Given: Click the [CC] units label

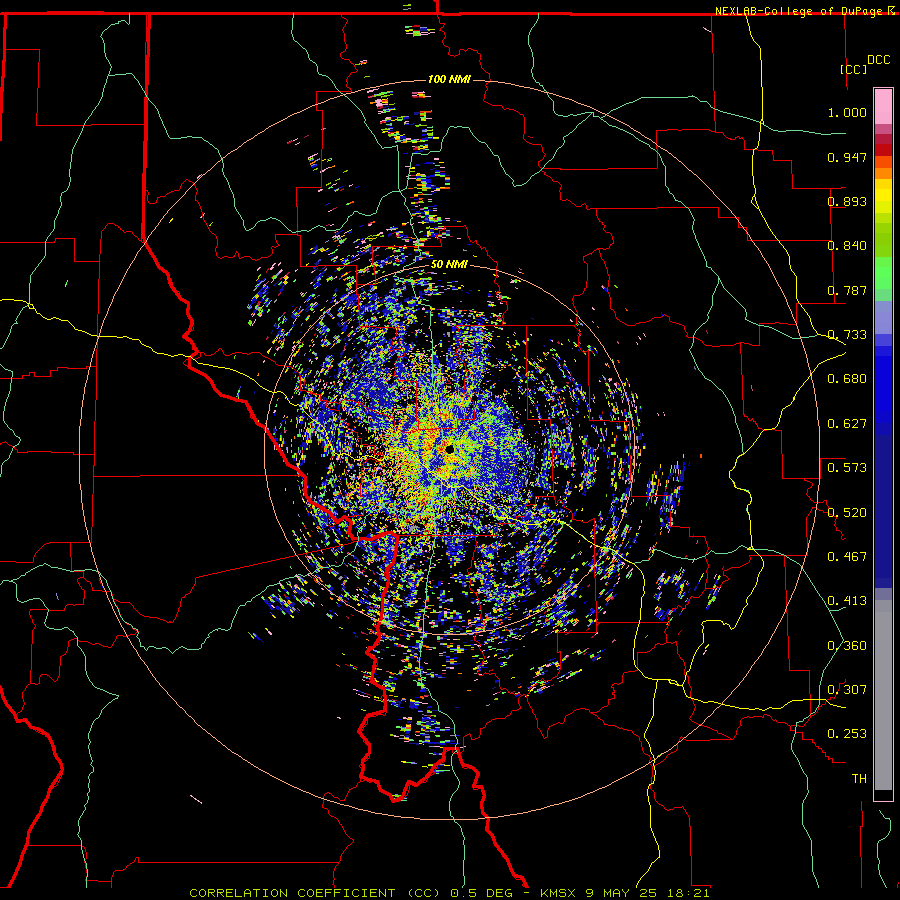Looking at the screenshot, I should click(x=853, y=69).
